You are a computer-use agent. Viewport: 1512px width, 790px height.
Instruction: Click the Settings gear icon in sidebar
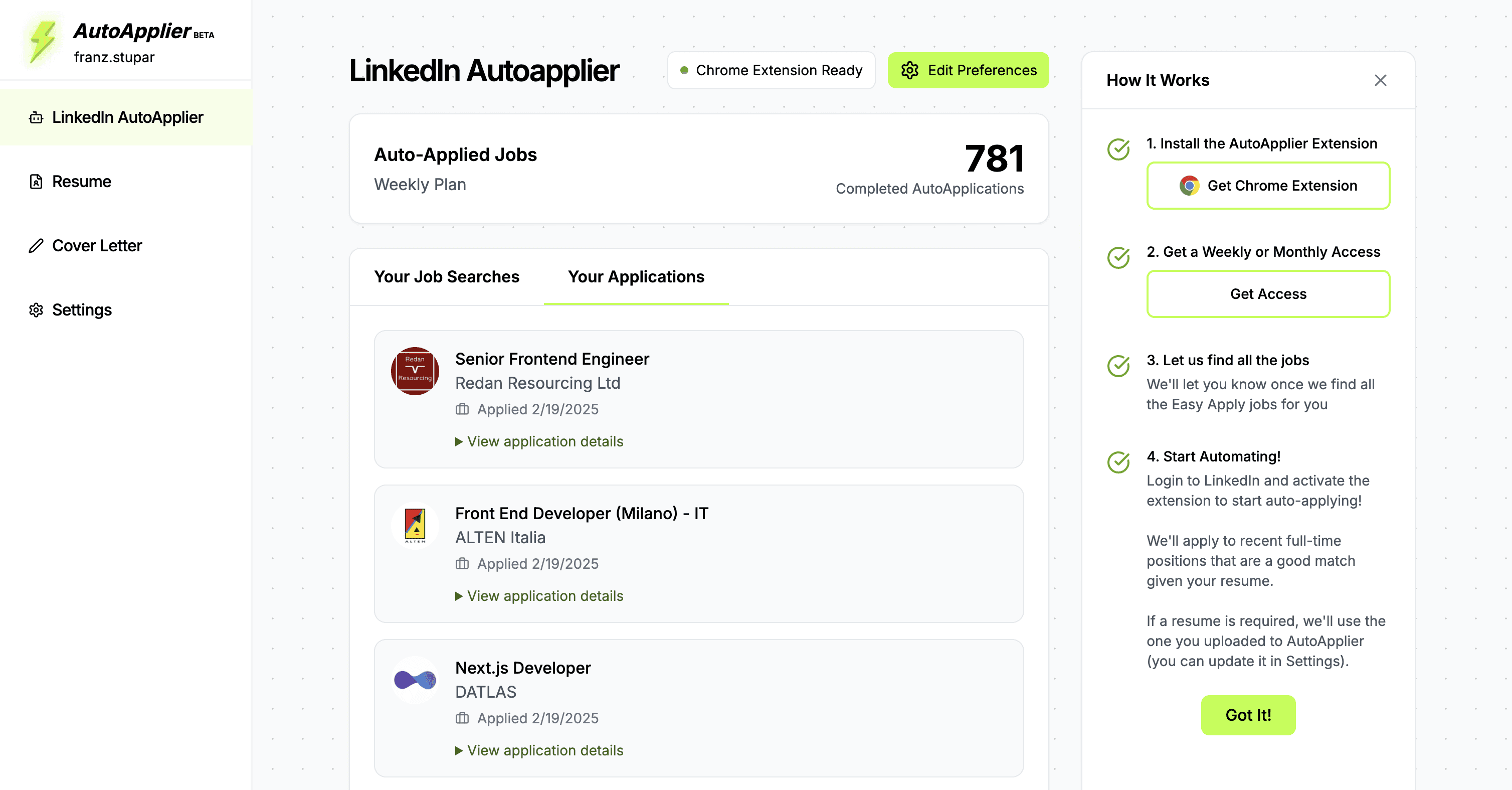[x=36, y=309]
